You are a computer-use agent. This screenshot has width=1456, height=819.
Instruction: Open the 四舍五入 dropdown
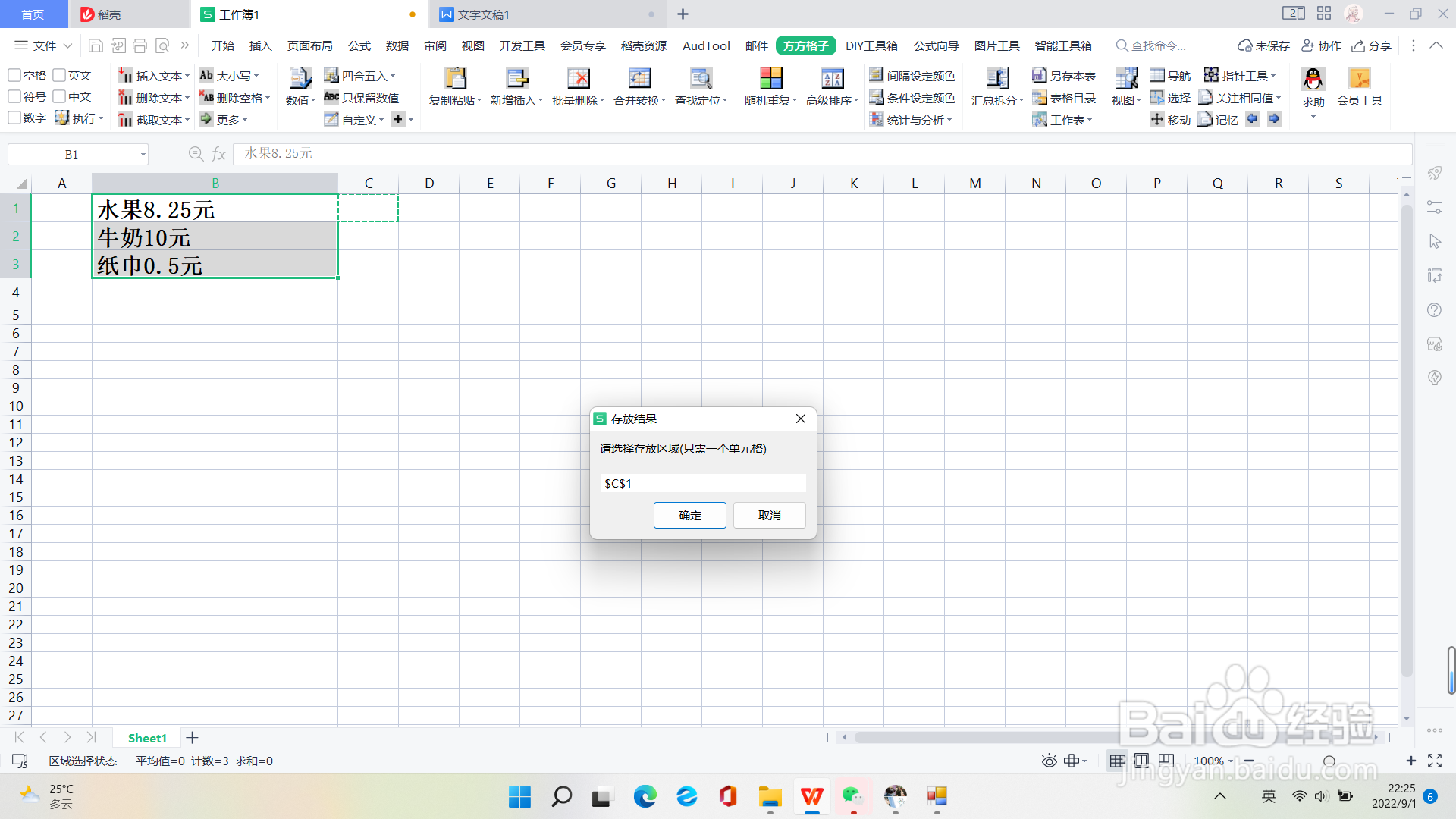393,76
